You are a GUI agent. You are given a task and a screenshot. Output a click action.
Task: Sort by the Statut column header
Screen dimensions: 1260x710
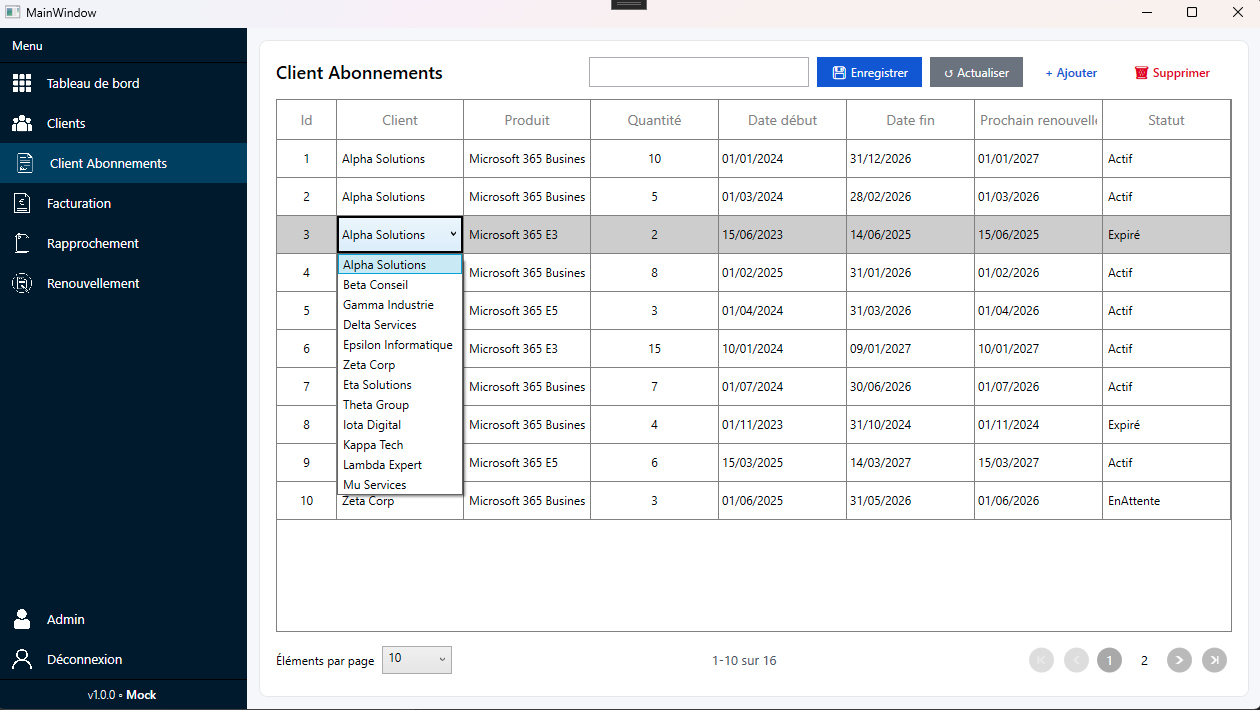point(1166,120)
